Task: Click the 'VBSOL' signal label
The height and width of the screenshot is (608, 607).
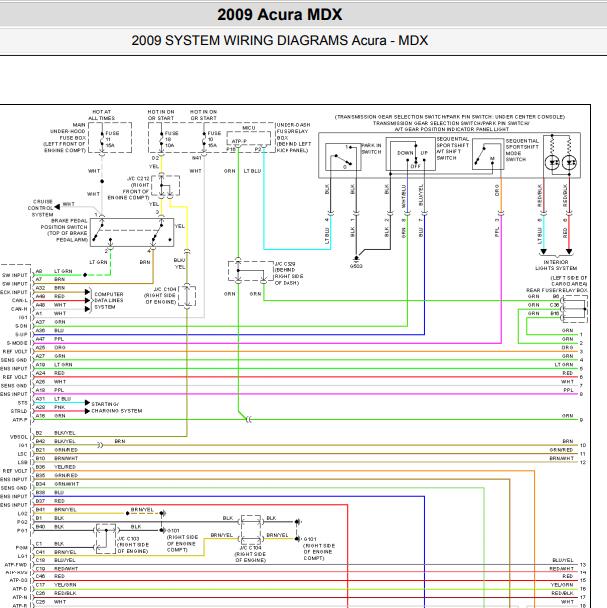Action: (x=19, y=437)
